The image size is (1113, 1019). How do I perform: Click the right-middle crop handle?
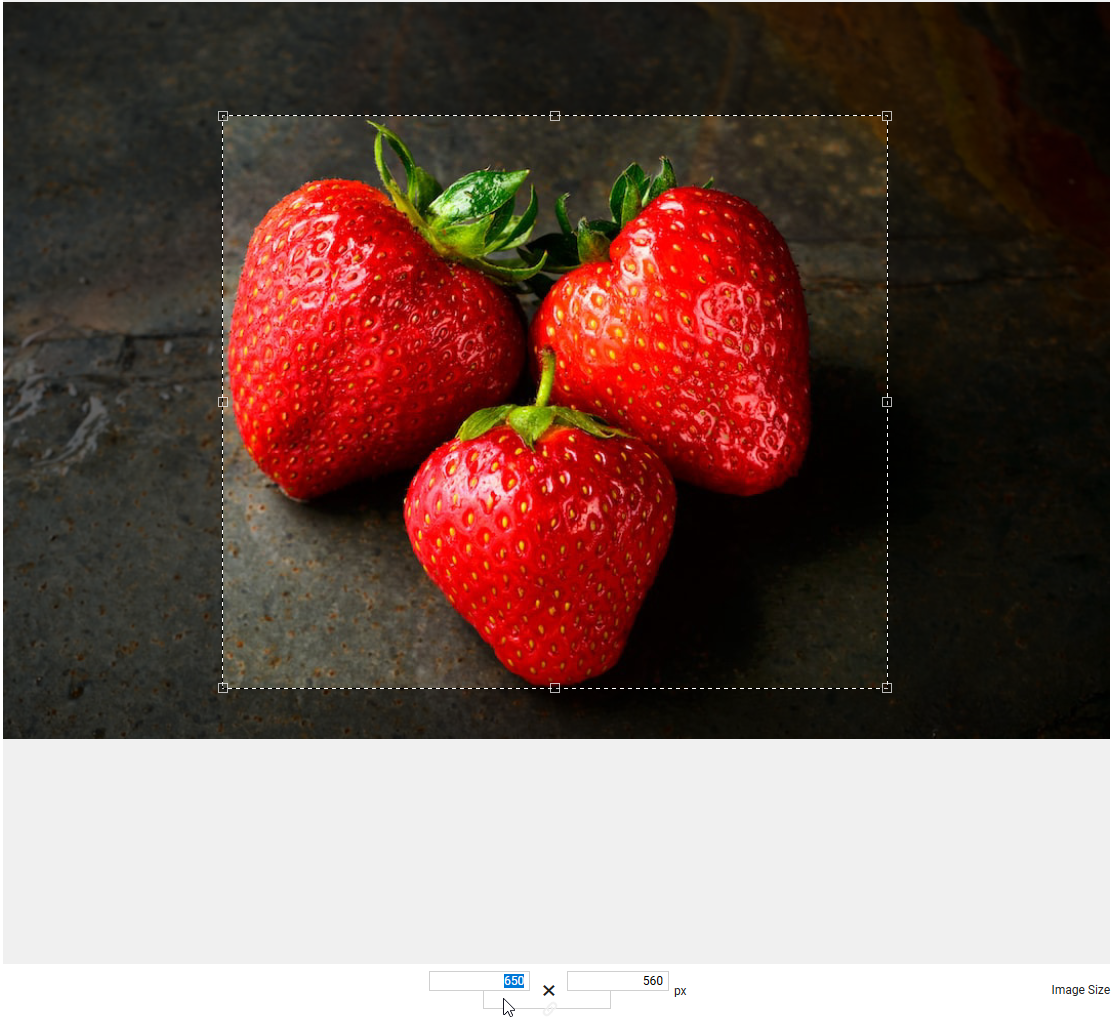(x=887, y=402)
